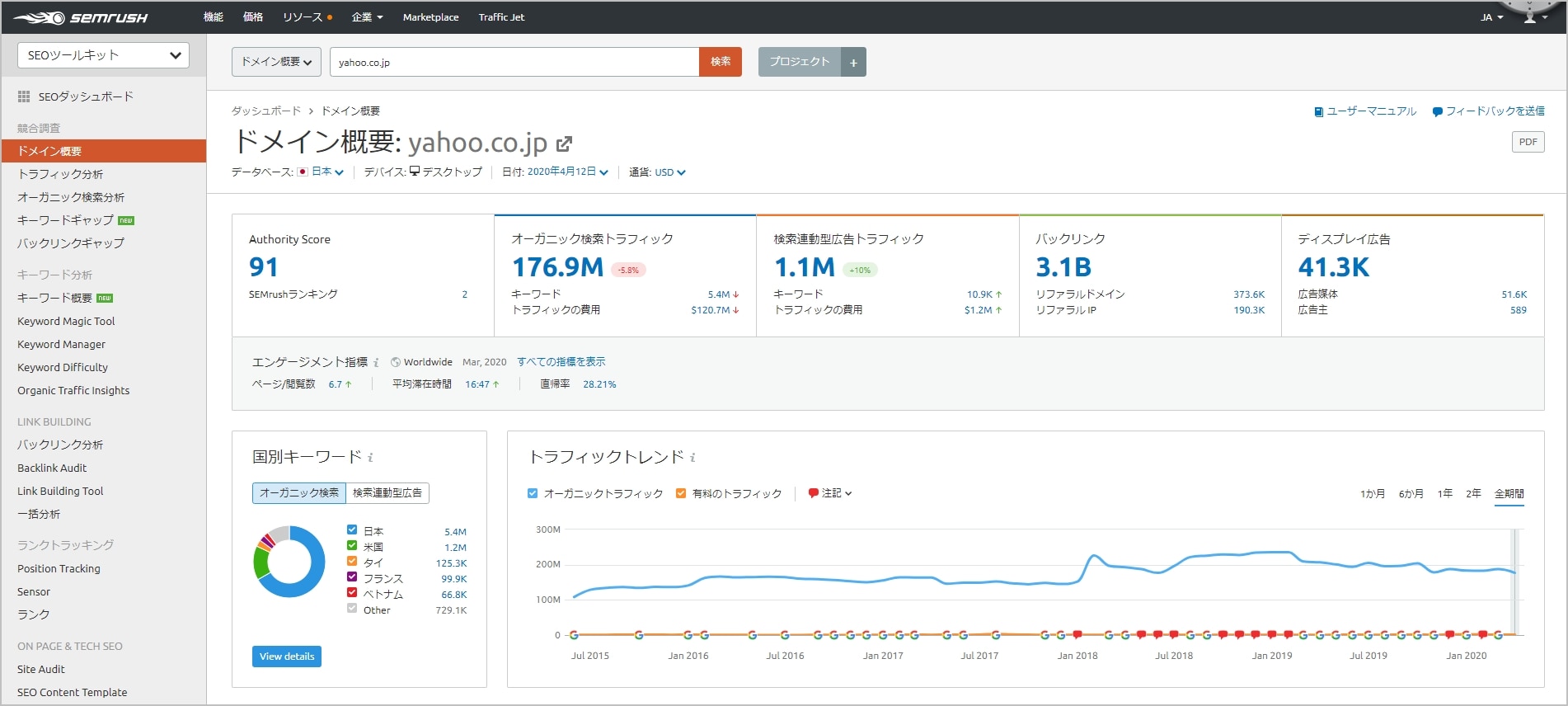Toggle the 有料のトラフィック checkbox
Viewport: 1568px width, 706px height.
[681, 493]
